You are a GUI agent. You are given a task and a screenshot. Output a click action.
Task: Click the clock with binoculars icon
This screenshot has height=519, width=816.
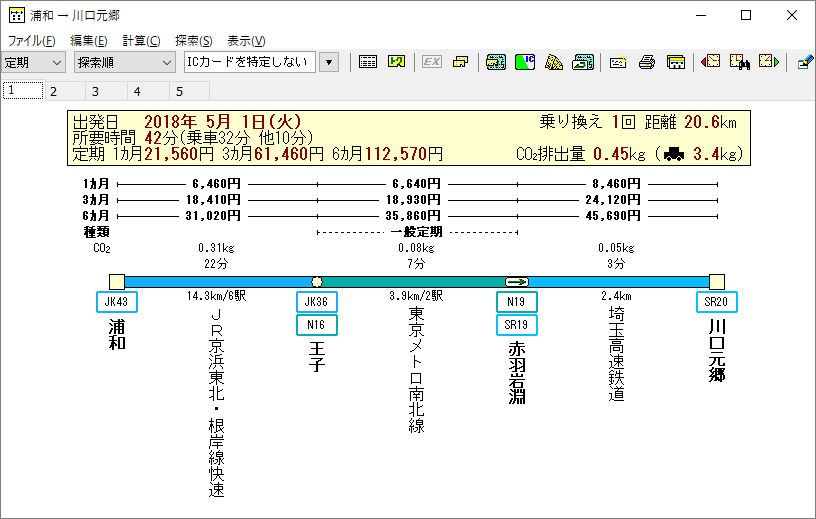point(740,62)
